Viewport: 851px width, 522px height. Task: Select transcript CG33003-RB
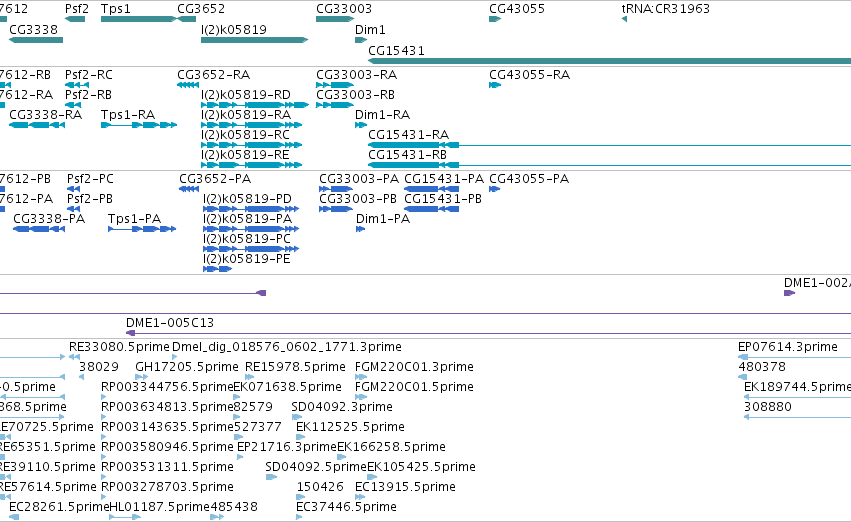click(x=355, y=95)
